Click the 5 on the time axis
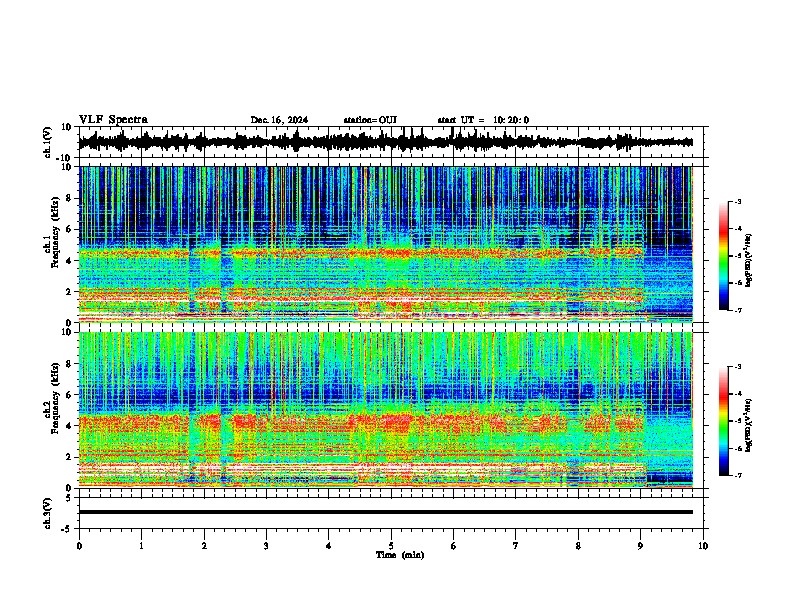Screen dimensions: 792x612 pyautogui.click(x=391, y=546)
